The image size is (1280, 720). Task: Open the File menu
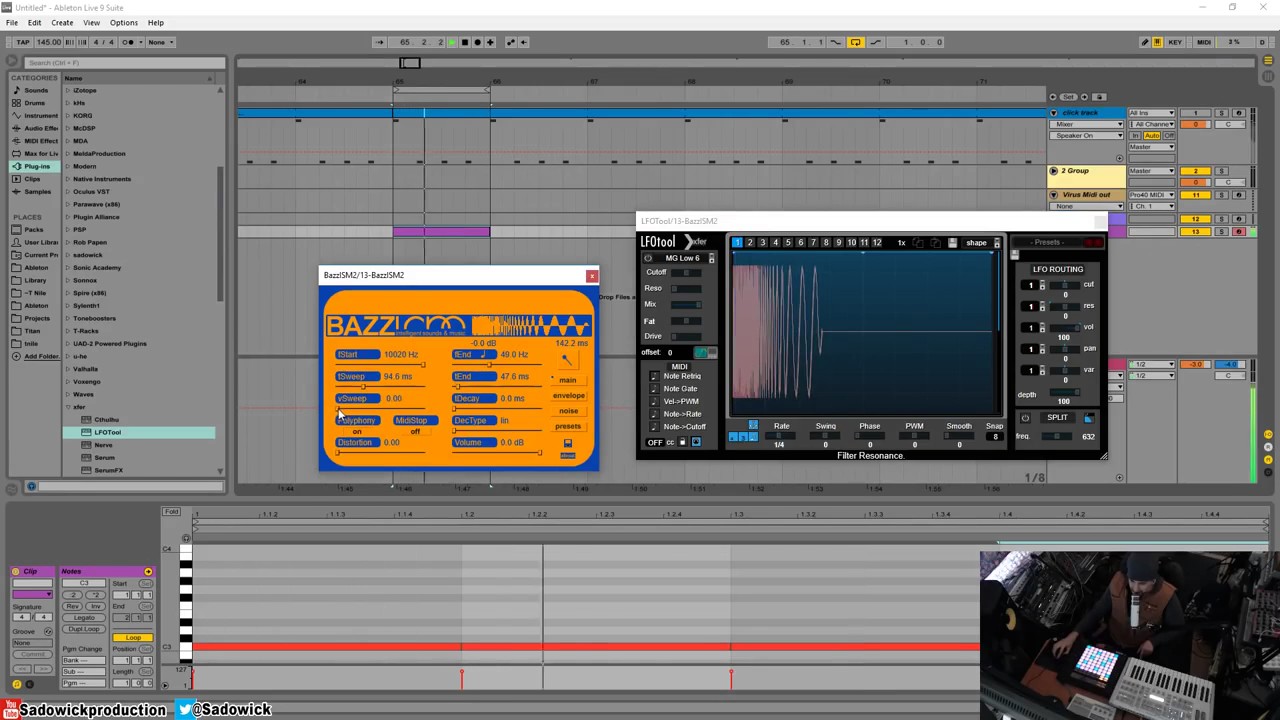click(11, 22)
